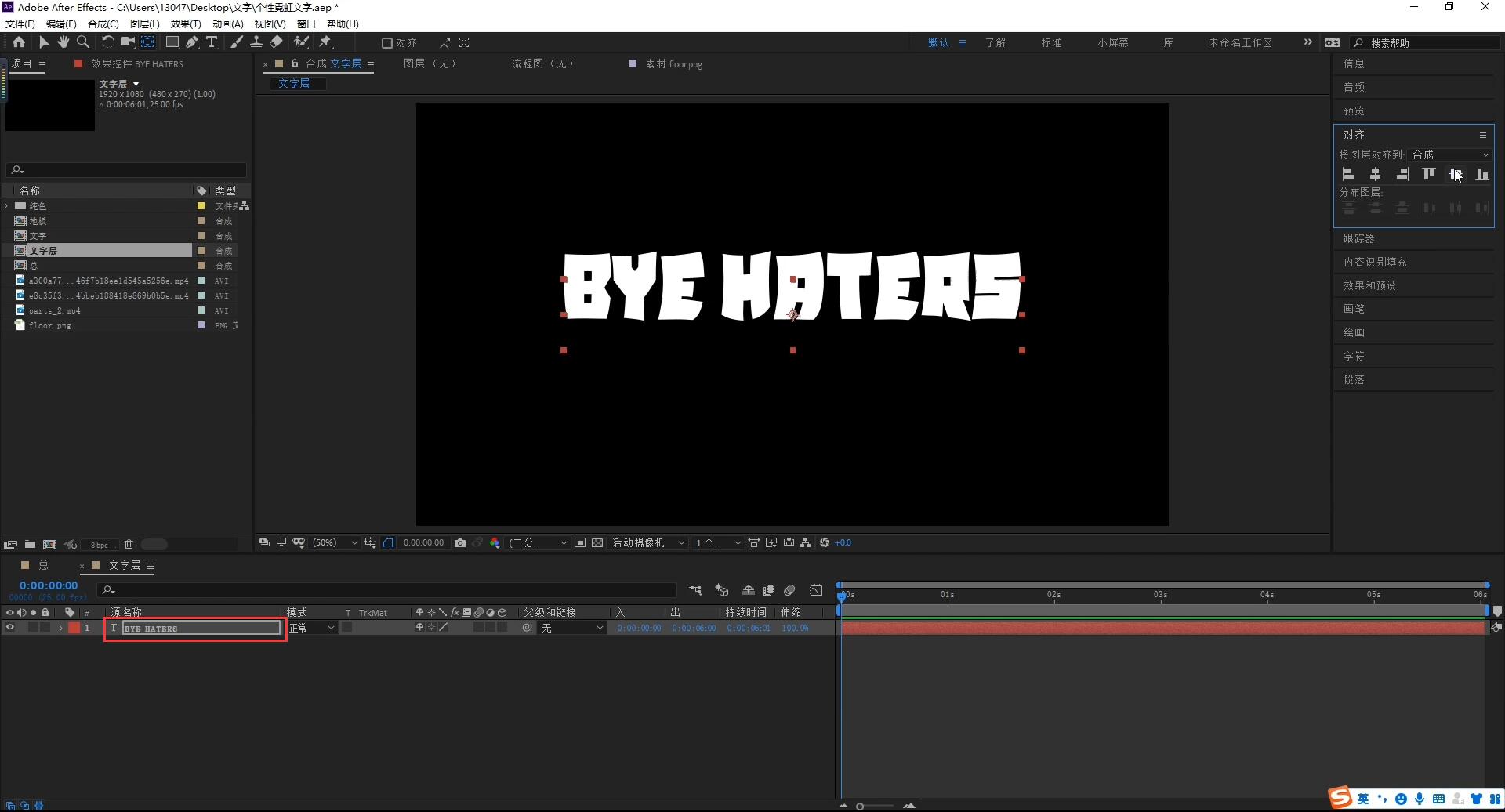
Task: Open the 将图层对齐到 合成 dropdown
Action: coord(1450,154)
